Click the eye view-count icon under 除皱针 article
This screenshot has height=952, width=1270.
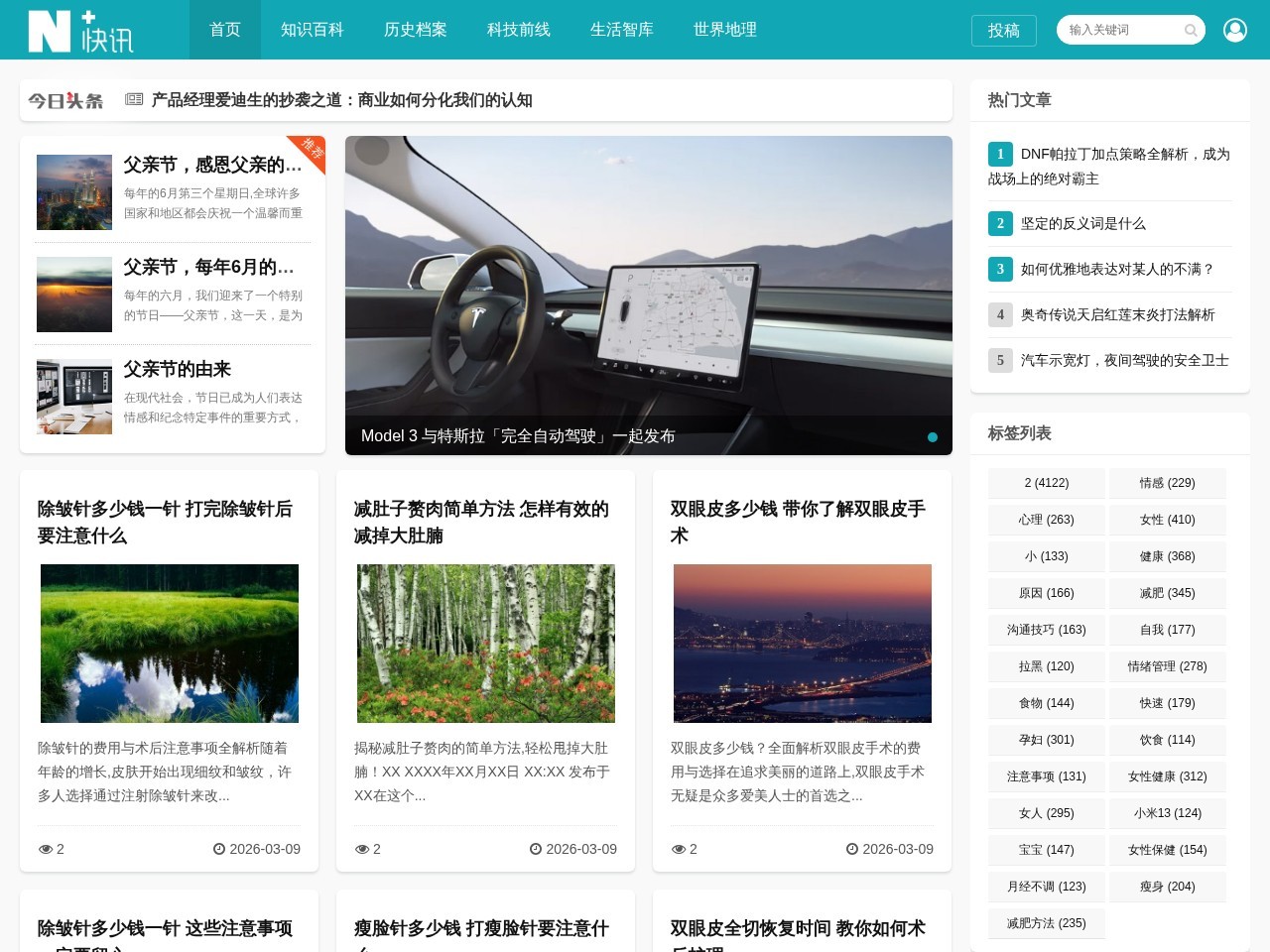pos(46,849)
